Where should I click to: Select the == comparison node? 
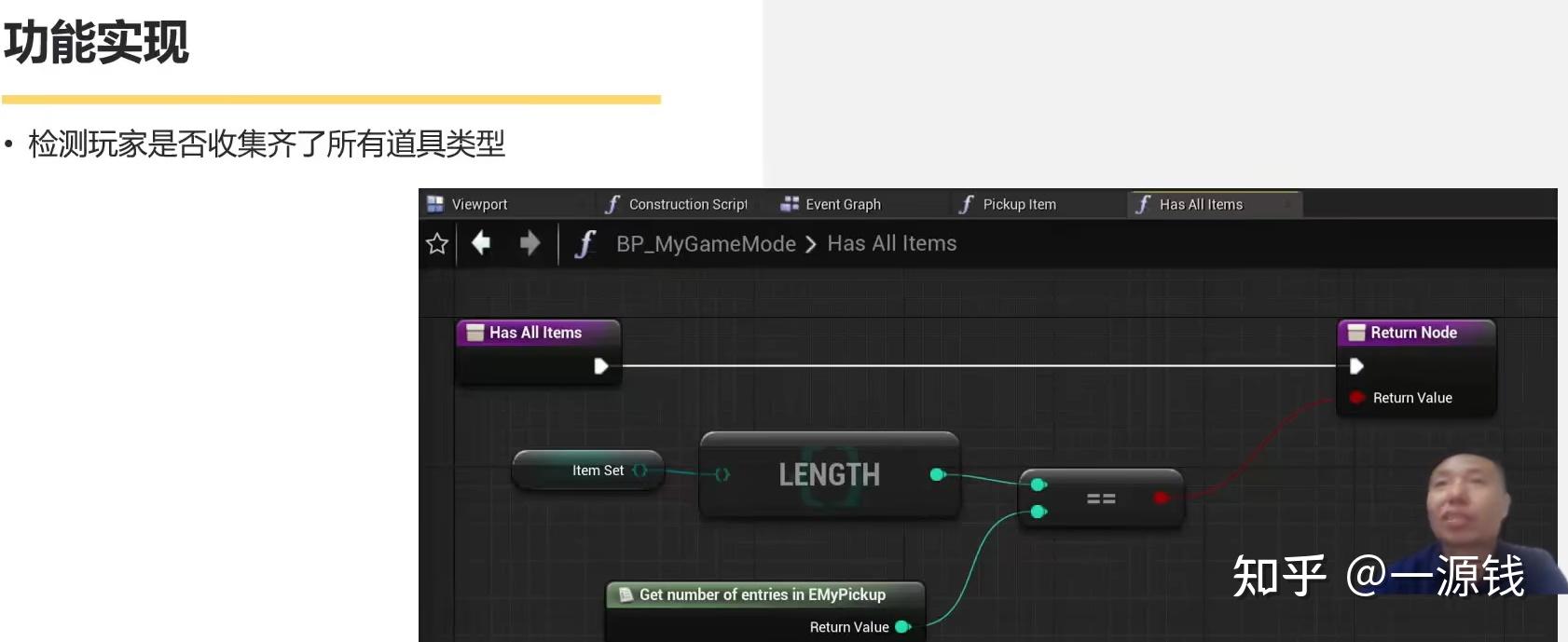(x=1101, y=499)
